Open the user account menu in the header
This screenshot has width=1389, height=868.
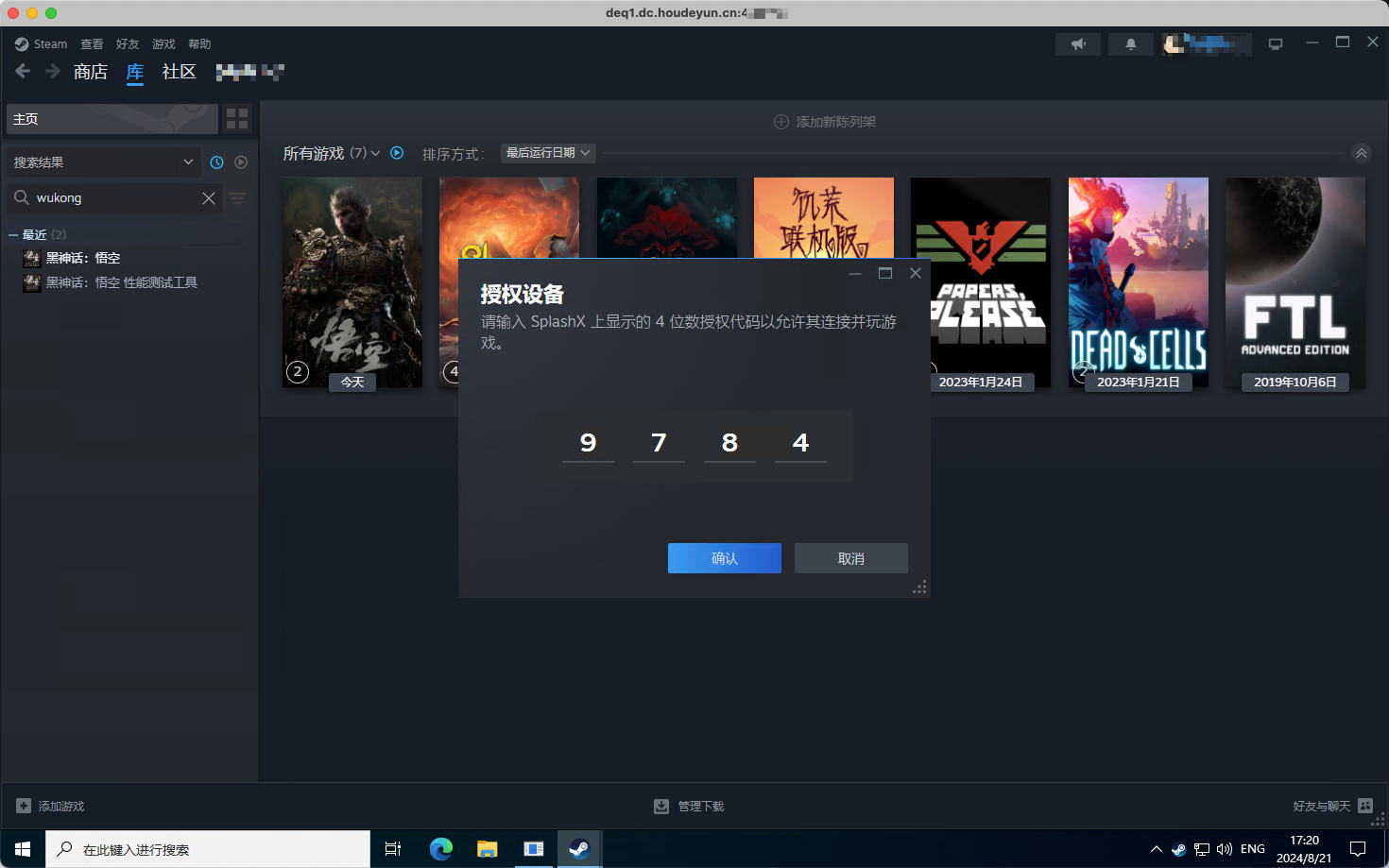tap(1207, 44)
